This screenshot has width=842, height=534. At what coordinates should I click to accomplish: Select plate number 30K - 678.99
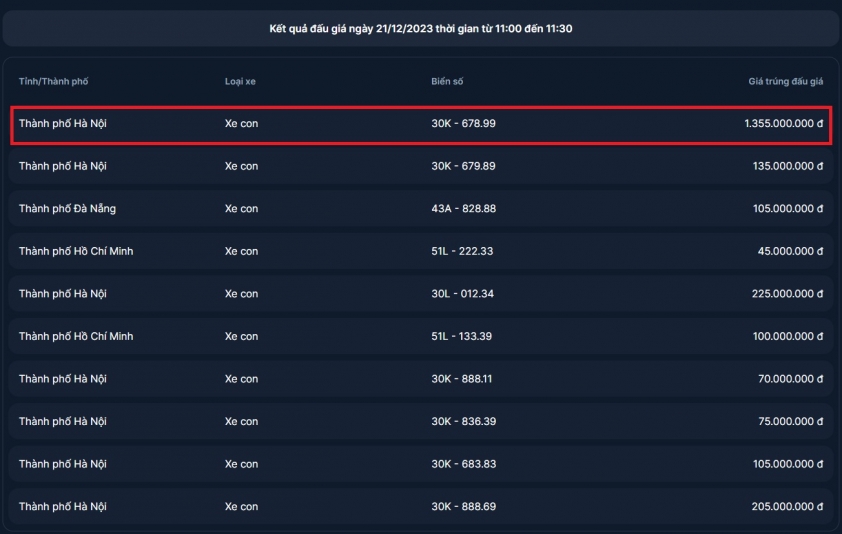coord(464,124)
